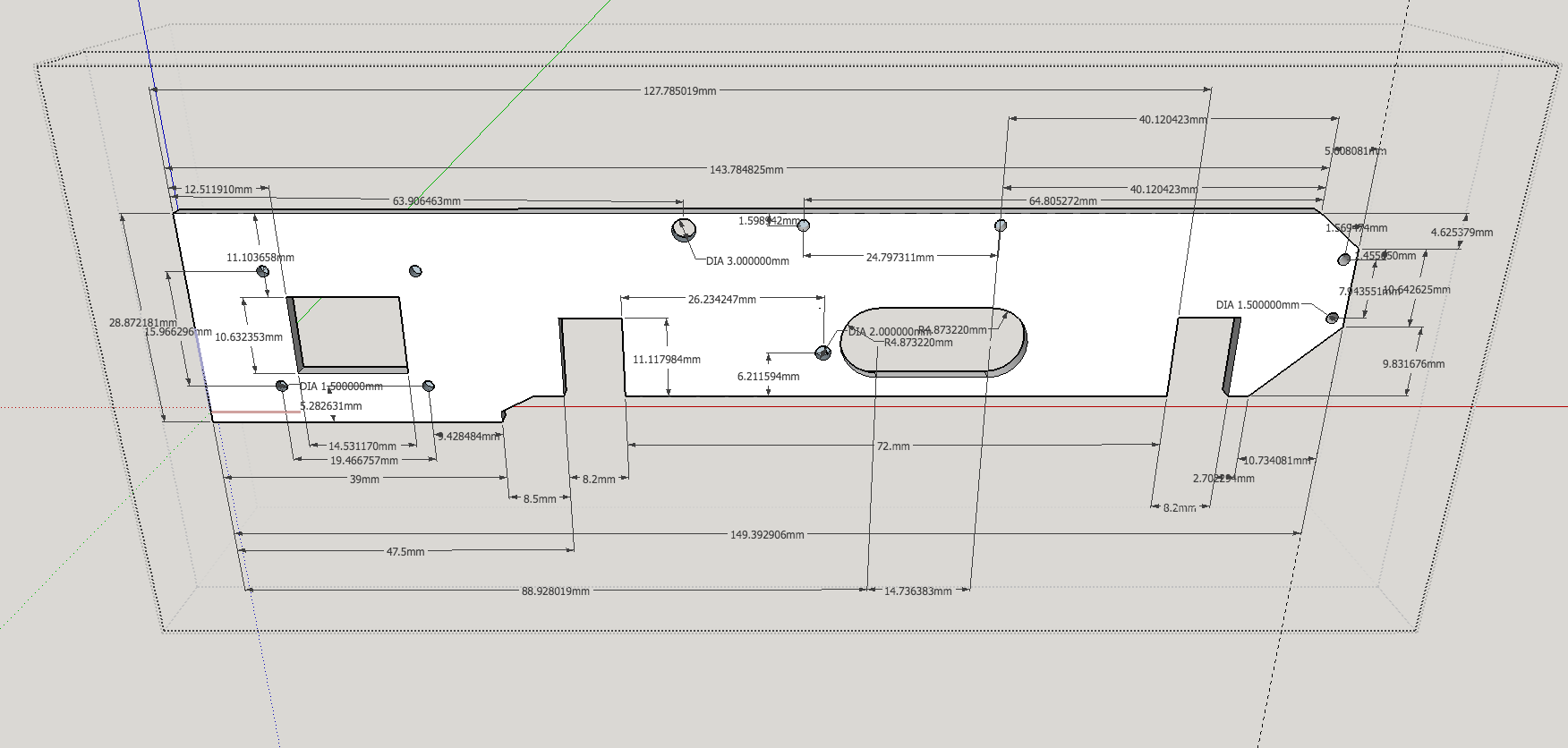Click the 63.906463mm dimension text

click(x=426, y=201)
